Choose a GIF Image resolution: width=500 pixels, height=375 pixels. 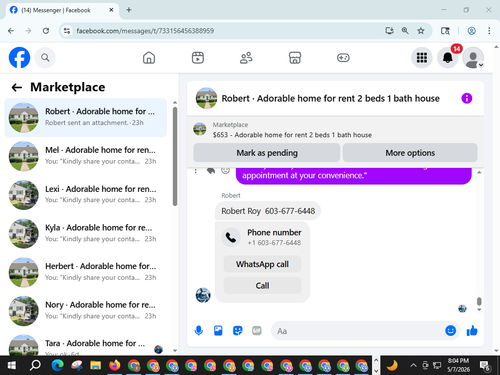(257, 331)
